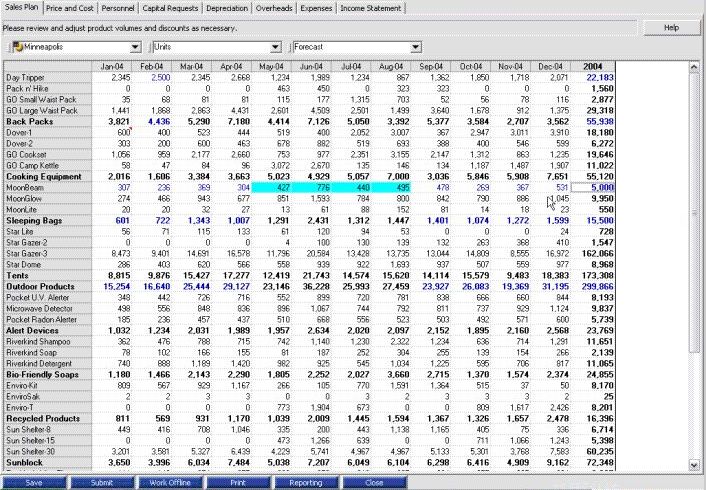This screenshot has height=490, width=706.
Task: Click the Minneapolis location icon
Action: click(x=18, y=47)
